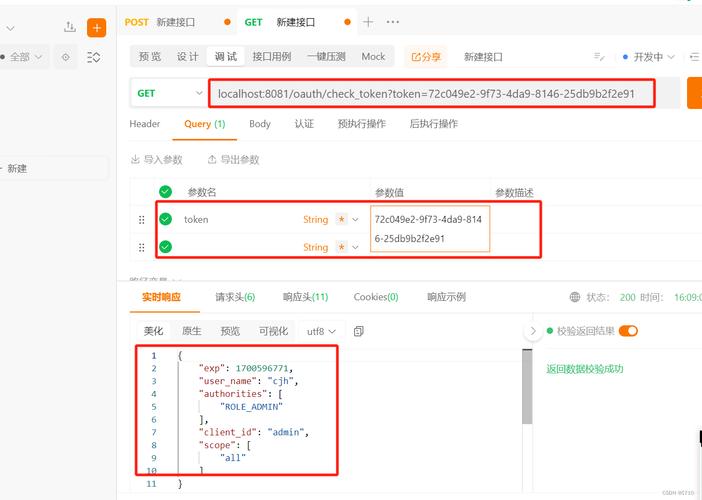
Task: Click drag handle of empty parameter row
Action: (141, 248)
